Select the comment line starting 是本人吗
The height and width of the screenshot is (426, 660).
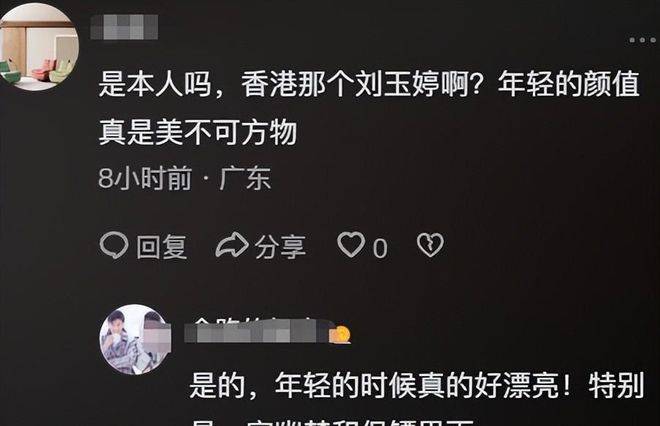coord(369,84)
